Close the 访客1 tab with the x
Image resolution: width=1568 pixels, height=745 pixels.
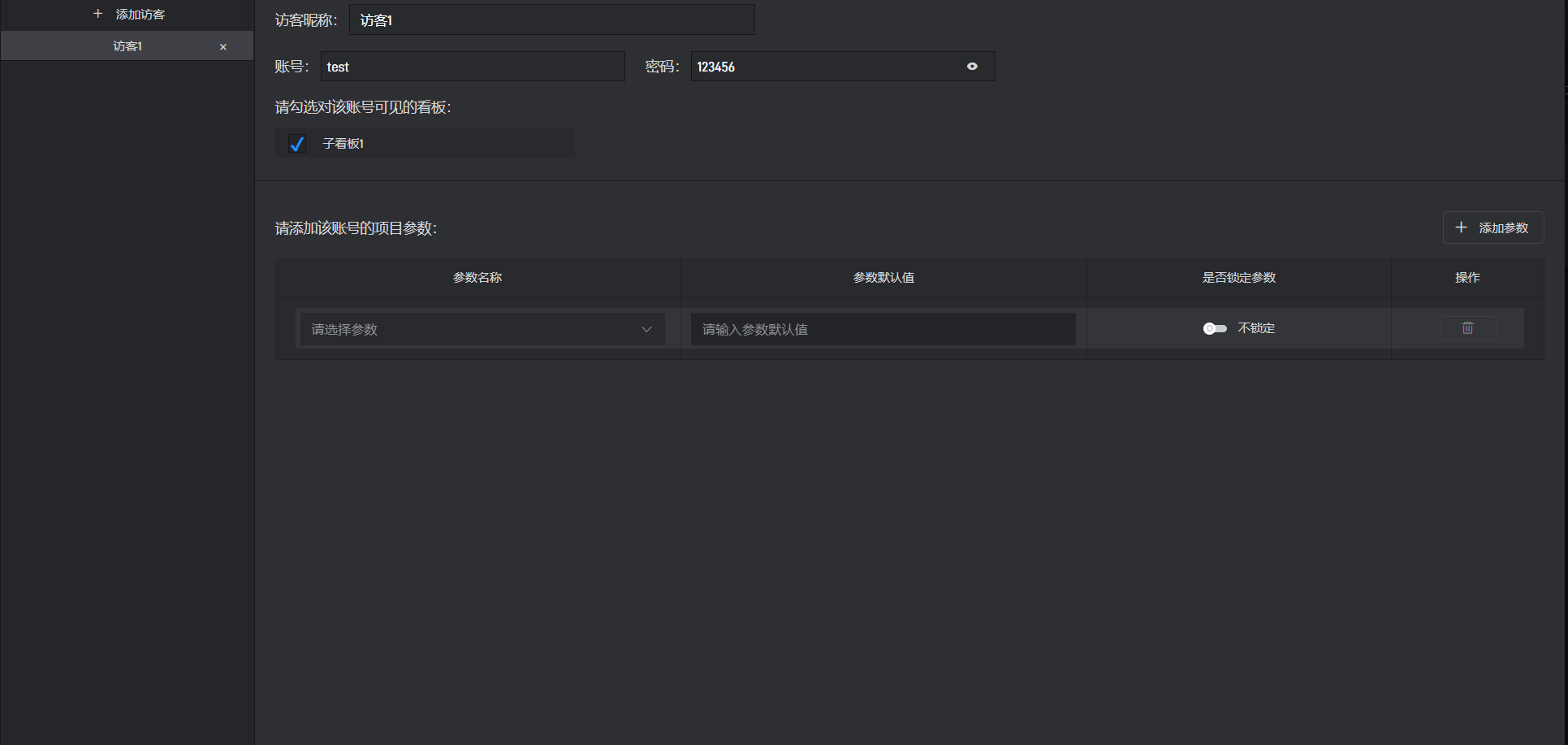pyautogui.click(x=223, y=47)
